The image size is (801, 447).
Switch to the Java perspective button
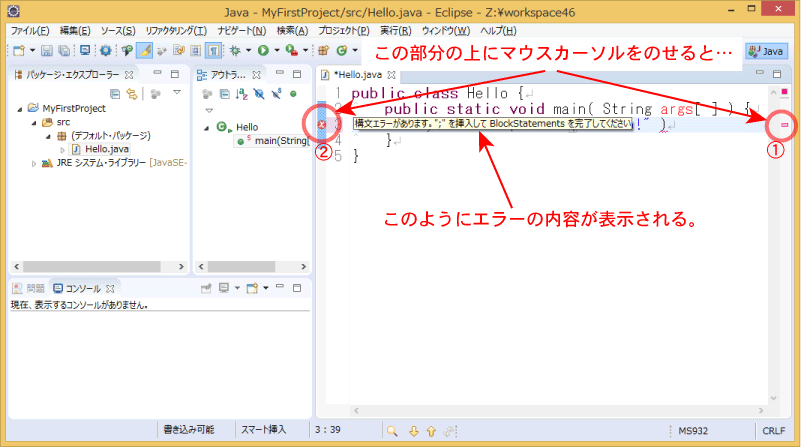click(767, 51)
